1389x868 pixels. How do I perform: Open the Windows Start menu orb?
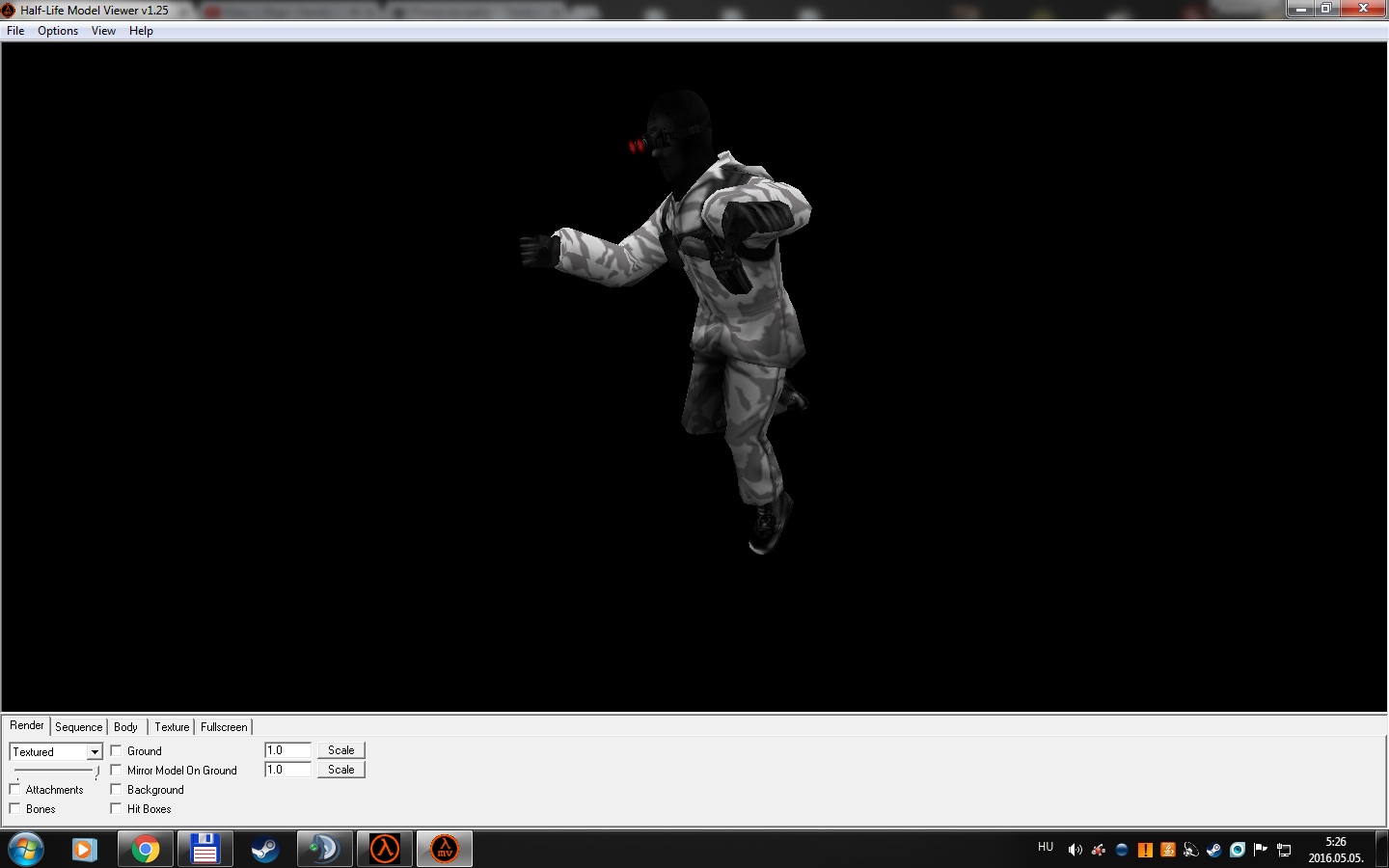coord(26,849)
